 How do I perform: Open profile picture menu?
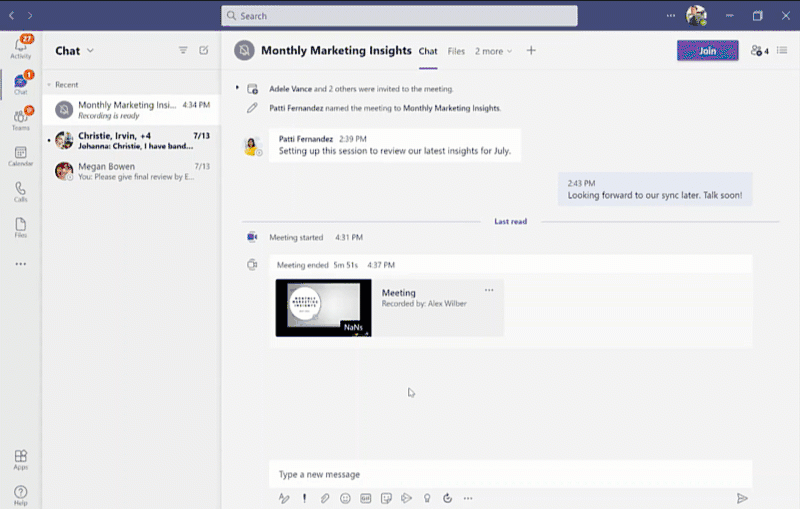696,16
